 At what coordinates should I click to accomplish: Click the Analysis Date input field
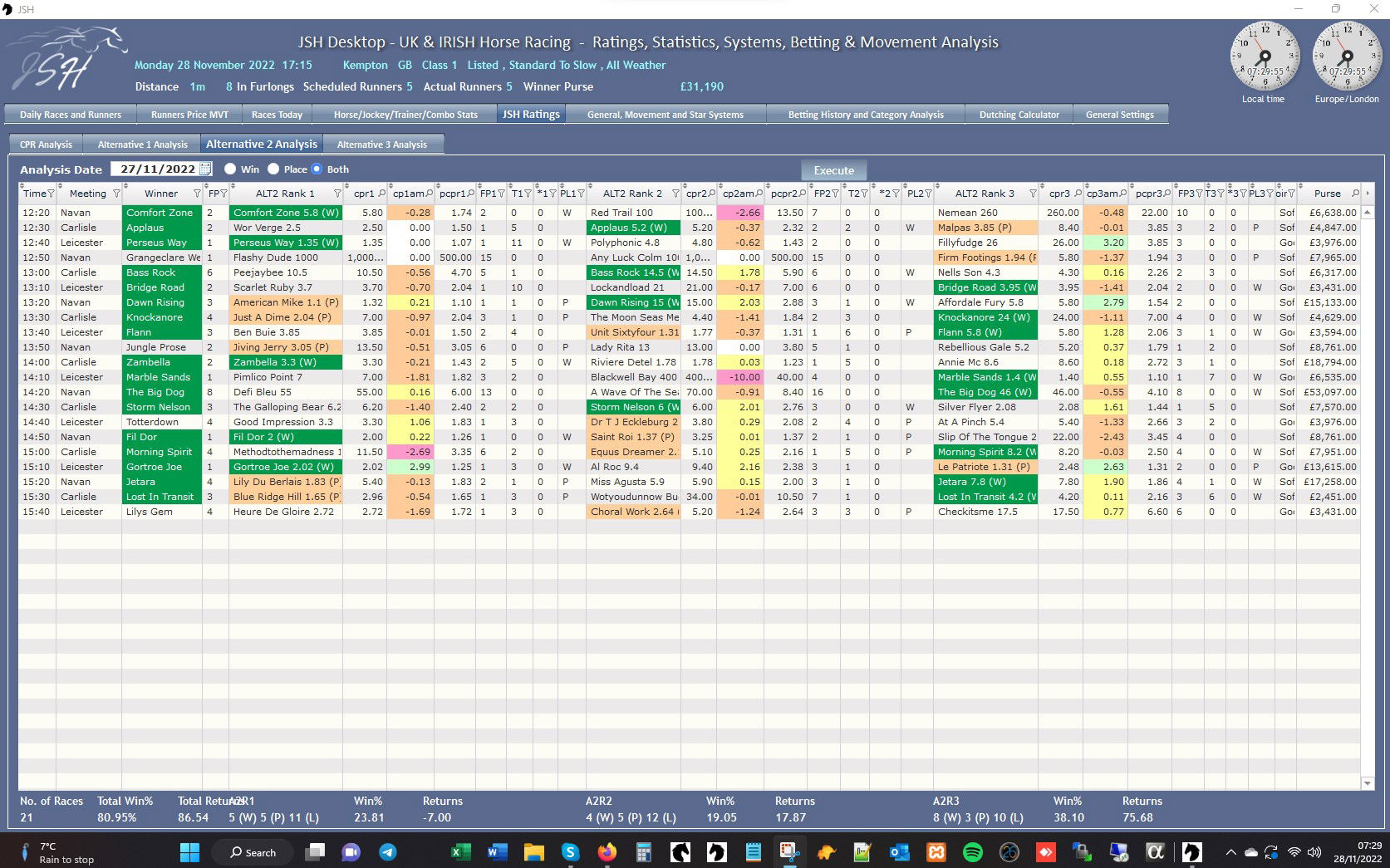click(155, 169)
